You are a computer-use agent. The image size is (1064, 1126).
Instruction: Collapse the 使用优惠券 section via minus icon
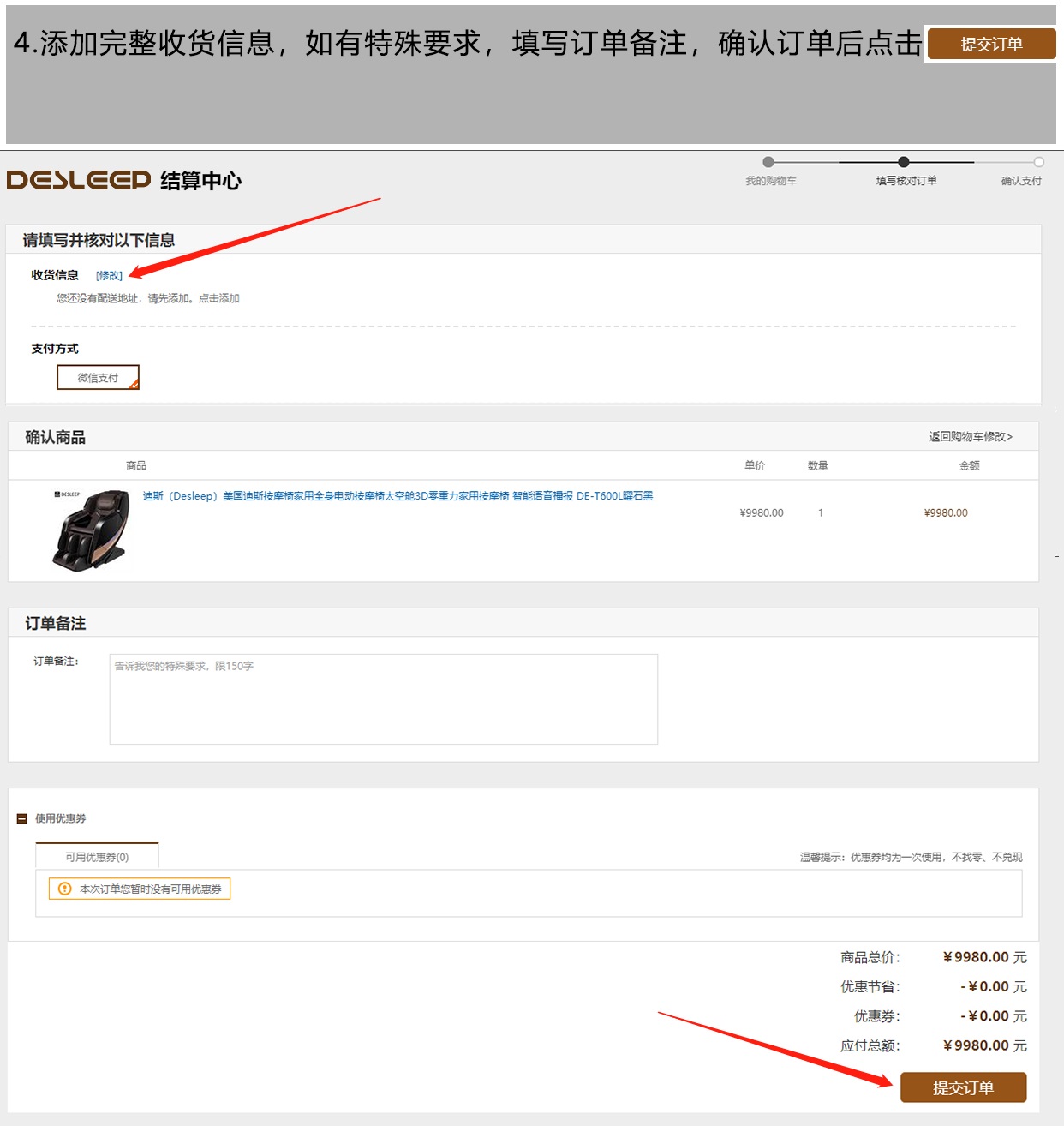pyautogui.click(x=22, y=818)
